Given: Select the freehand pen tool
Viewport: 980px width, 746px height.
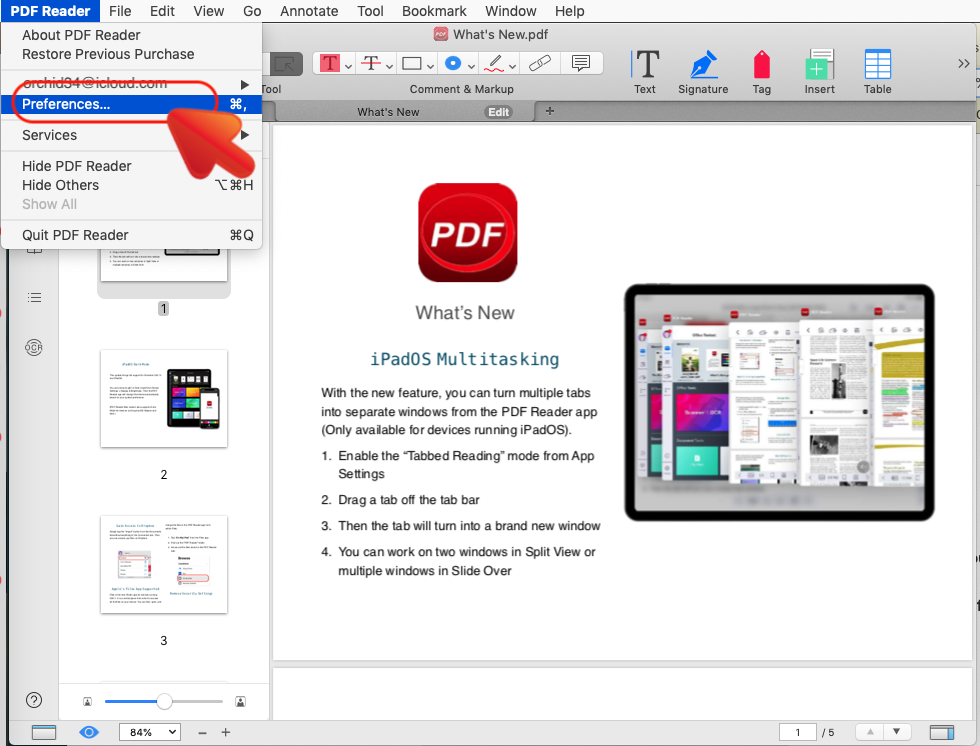Looking at the screenshot, I should (494, 64).
